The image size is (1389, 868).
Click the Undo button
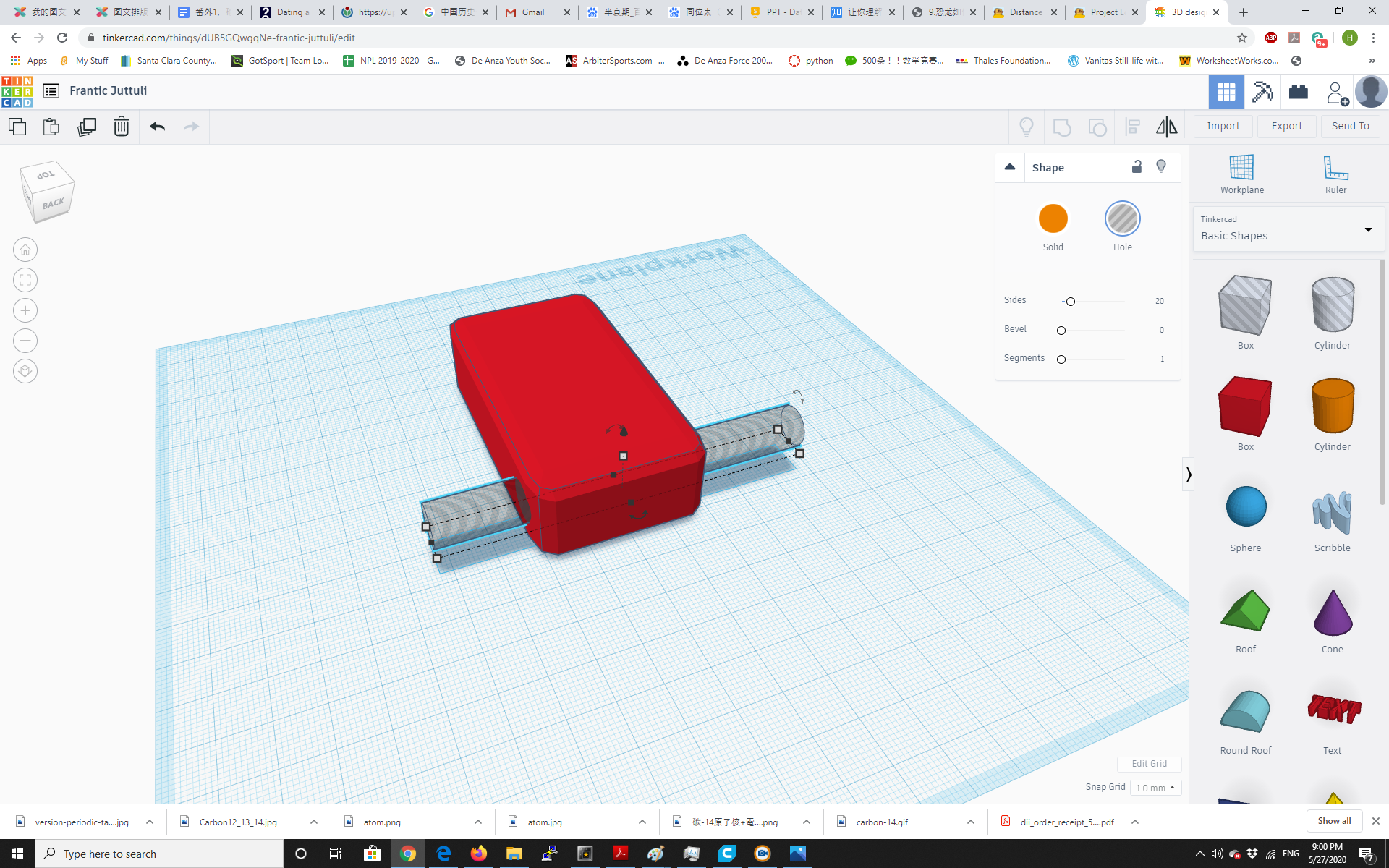click(x=157, y=126)
